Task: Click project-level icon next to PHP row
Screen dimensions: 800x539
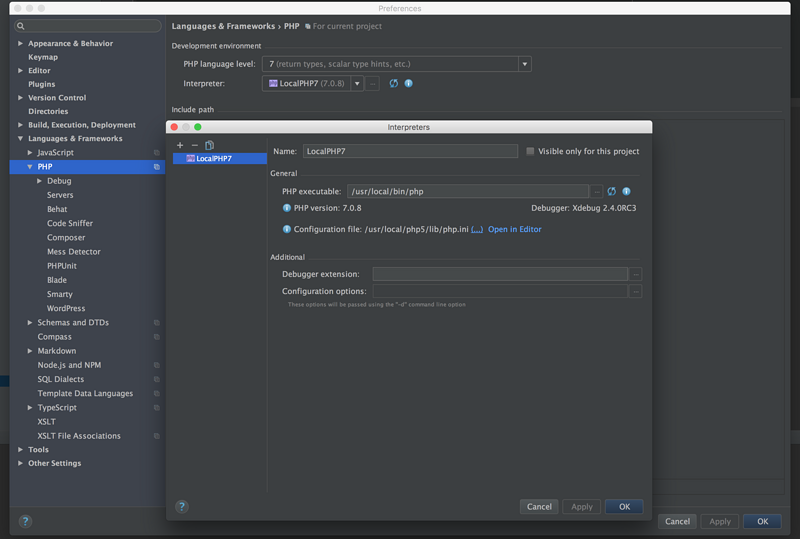Action: tap(157, 167)
